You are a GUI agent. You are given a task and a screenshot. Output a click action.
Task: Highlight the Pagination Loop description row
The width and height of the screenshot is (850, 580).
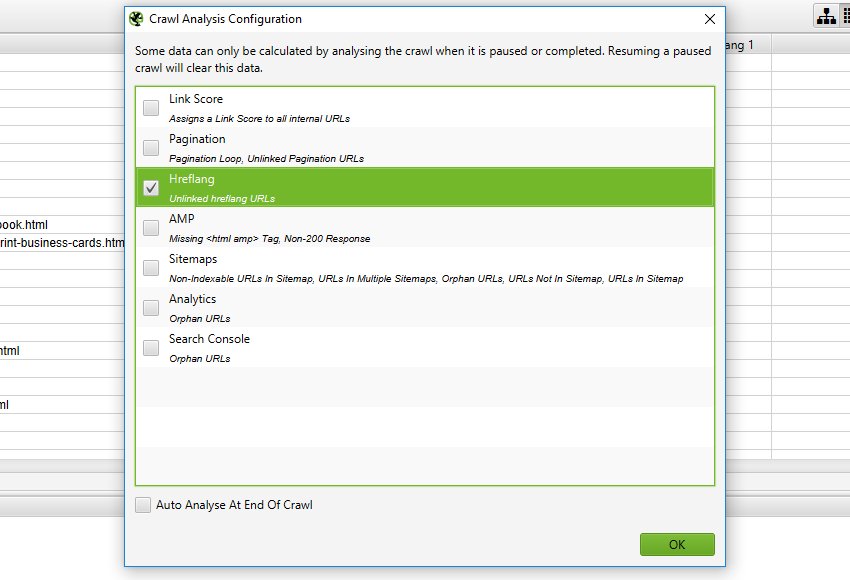click(266, 159)
